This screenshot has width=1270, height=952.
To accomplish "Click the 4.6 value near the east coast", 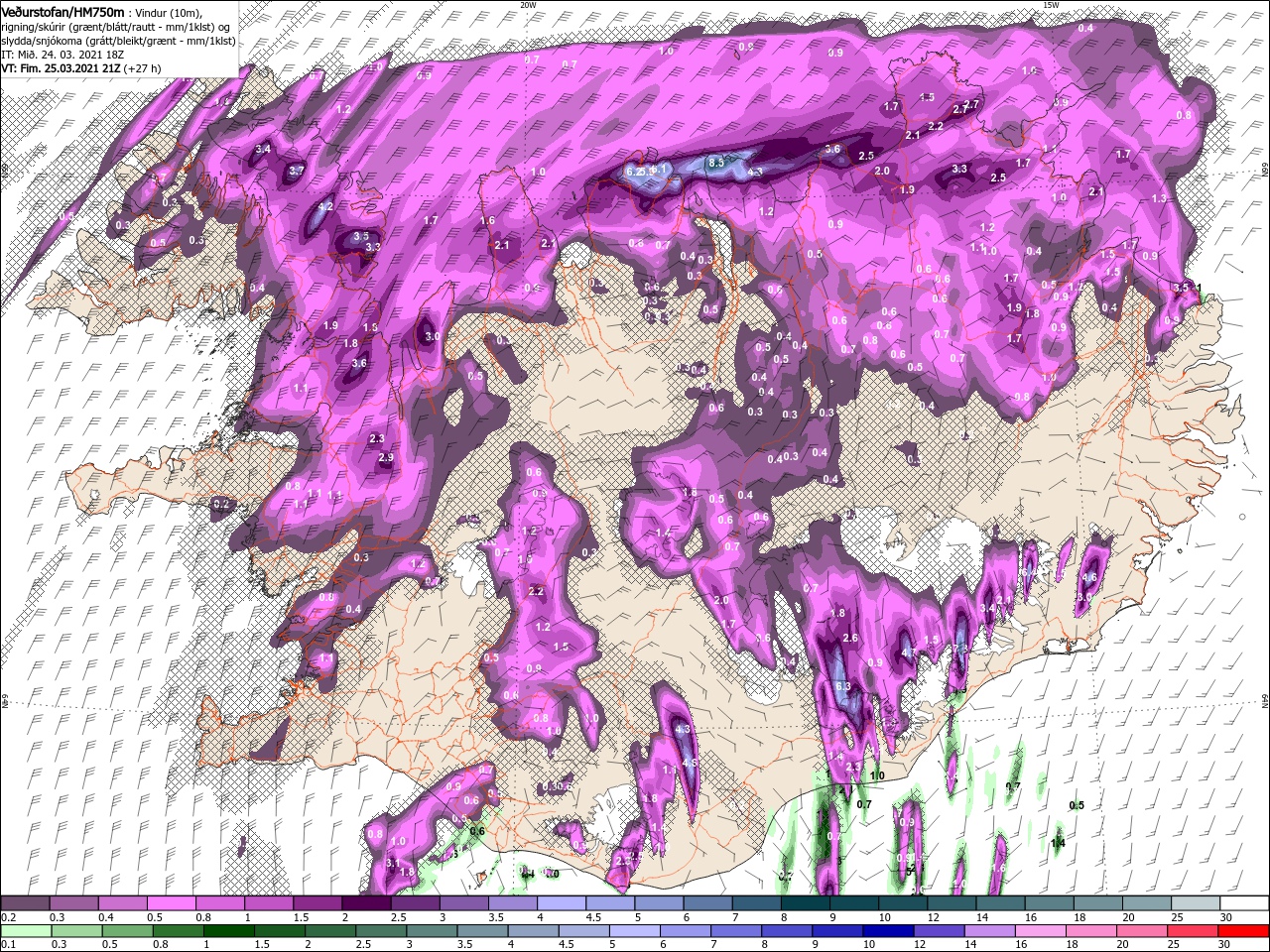I will (x=1089, y=577).
